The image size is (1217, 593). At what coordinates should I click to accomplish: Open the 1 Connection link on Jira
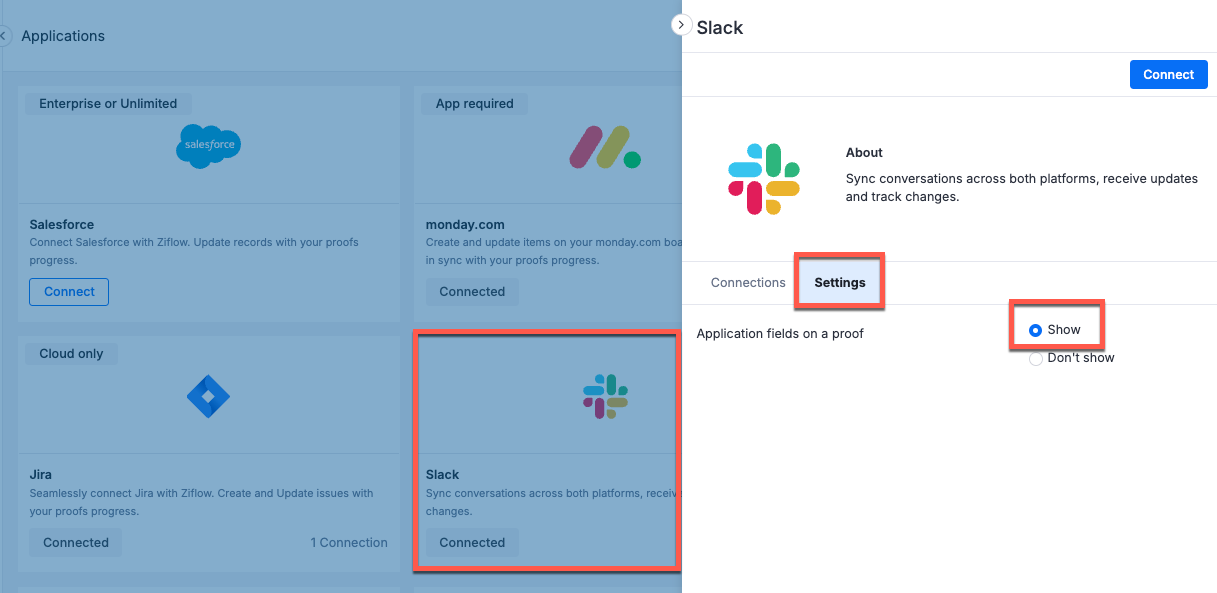click(x=348, y=542)
